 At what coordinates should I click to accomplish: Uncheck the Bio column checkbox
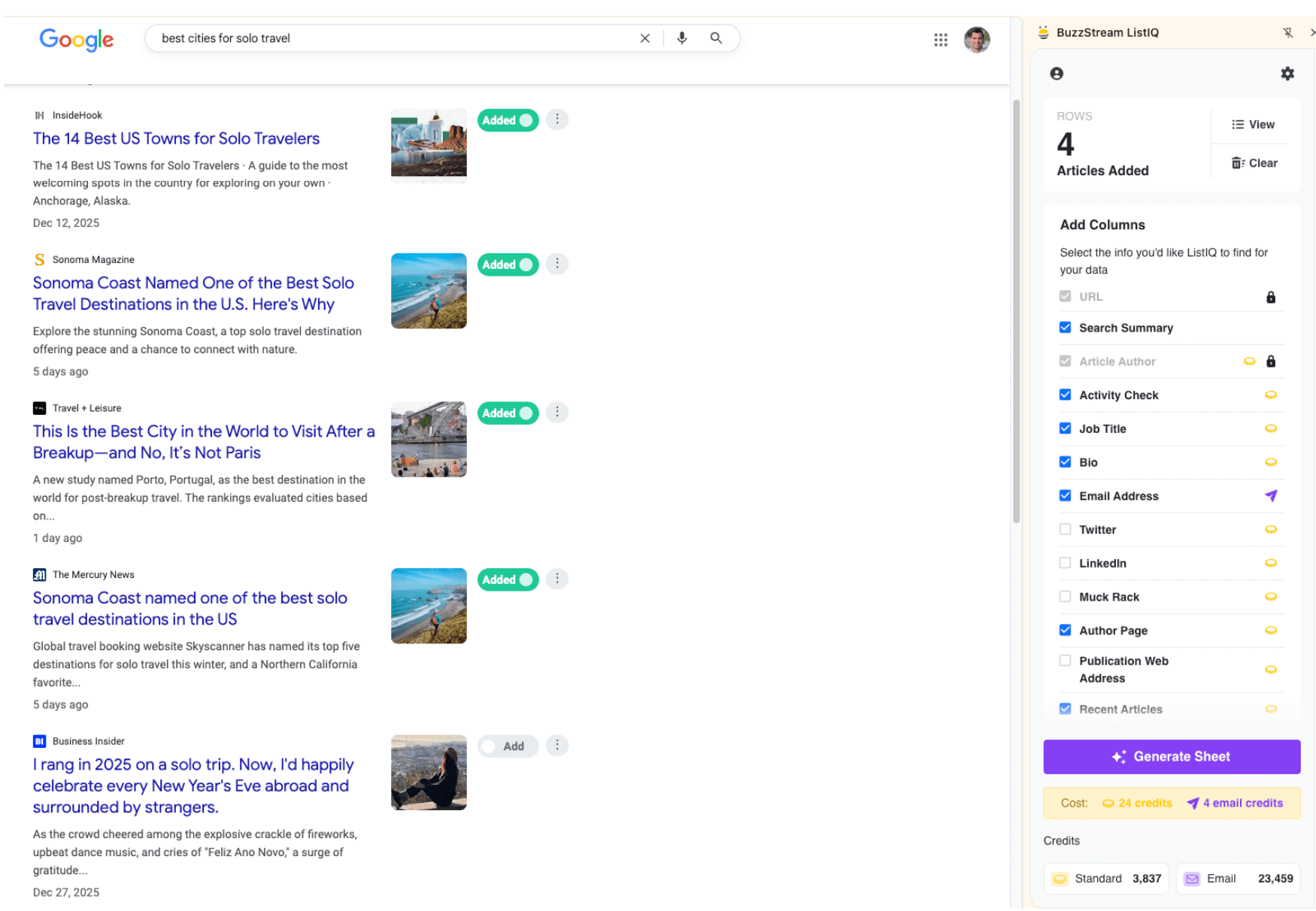pyautogui.click(x=1065, y=462)
